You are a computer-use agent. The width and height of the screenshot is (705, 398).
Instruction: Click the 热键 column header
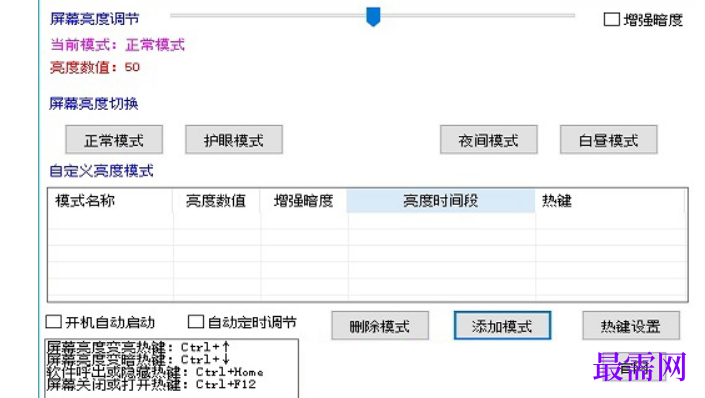pos(610,201)
